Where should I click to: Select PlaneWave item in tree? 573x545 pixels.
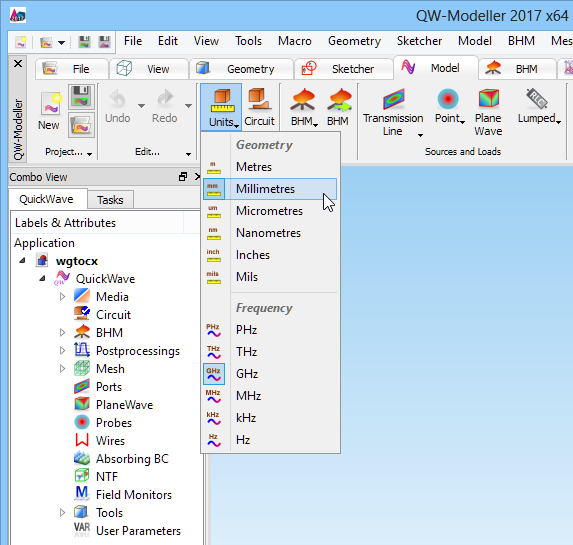[124, 405]
